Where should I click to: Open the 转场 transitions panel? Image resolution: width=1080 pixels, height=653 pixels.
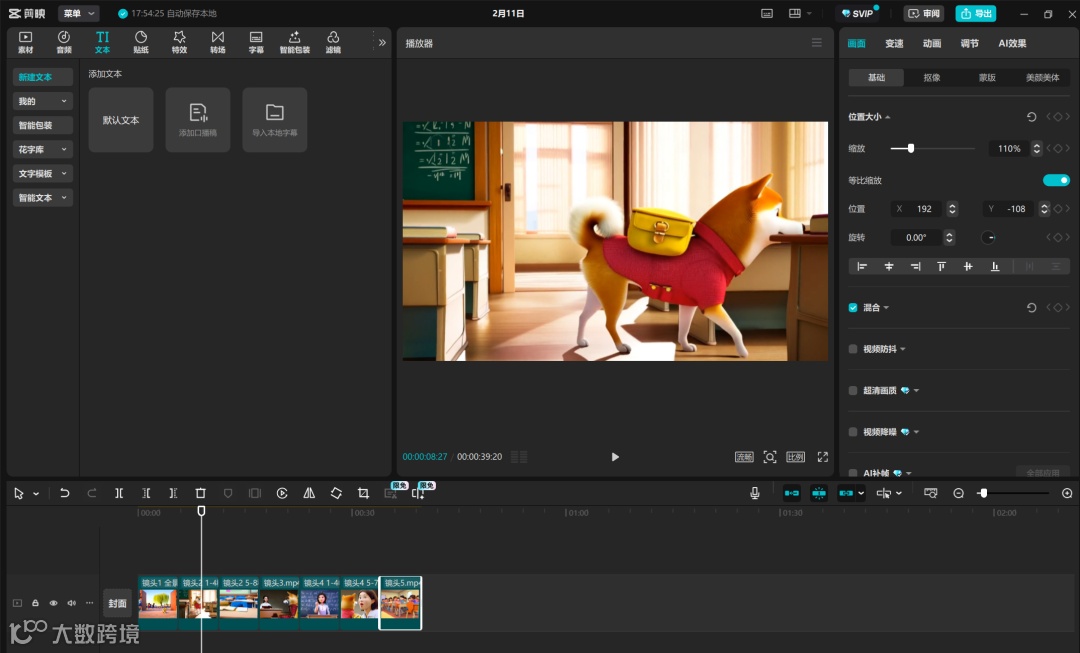[x=218, y=42]
